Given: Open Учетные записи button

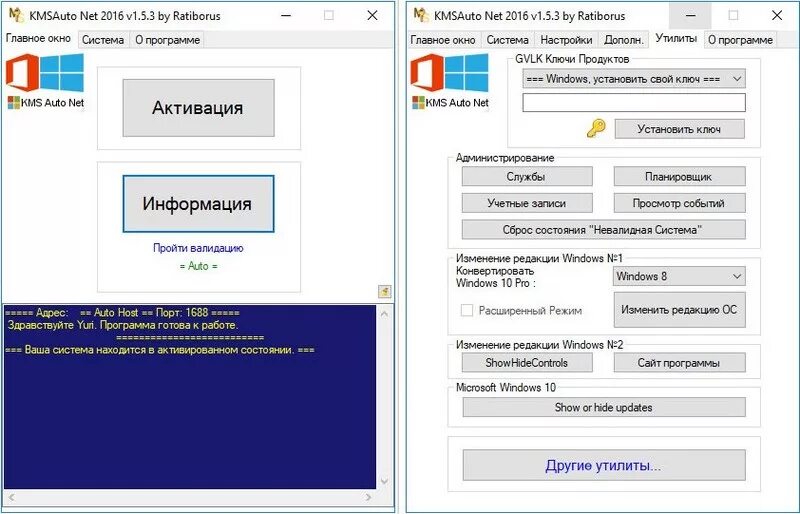Looking at the screenshot, I should pos(527,203).
